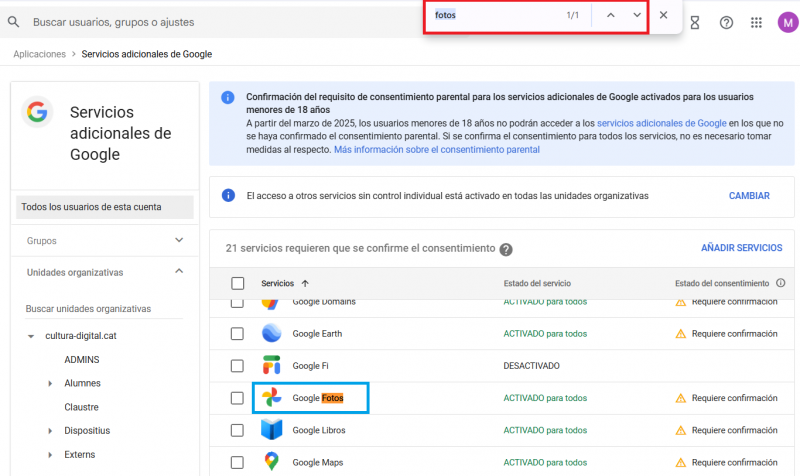Select the Alumnes organizational unit
Viewport: 800px width, 476px height.
(x=82, y=383)
